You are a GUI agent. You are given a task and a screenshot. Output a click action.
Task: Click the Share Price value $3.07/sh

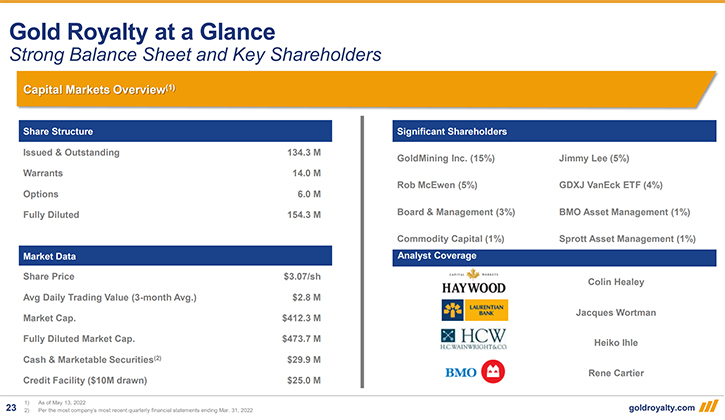(302, 276)
